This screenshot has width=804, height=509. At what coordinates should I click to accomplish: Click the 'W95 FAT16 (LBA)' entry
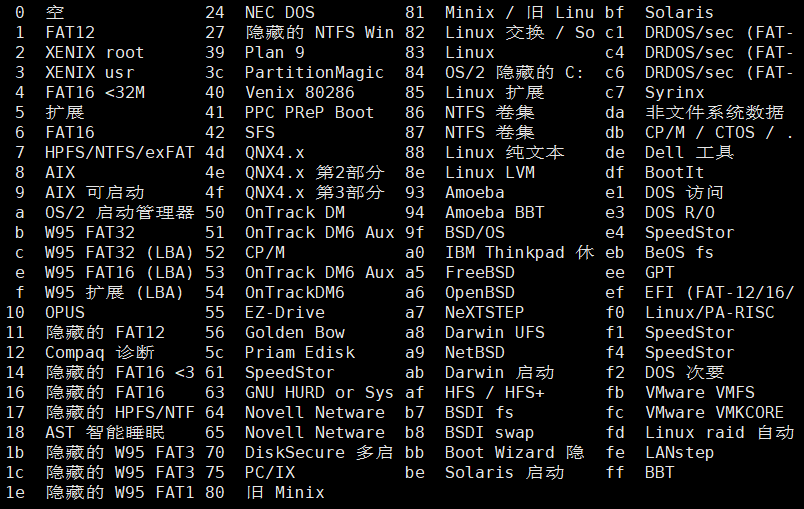coord(119,272)
